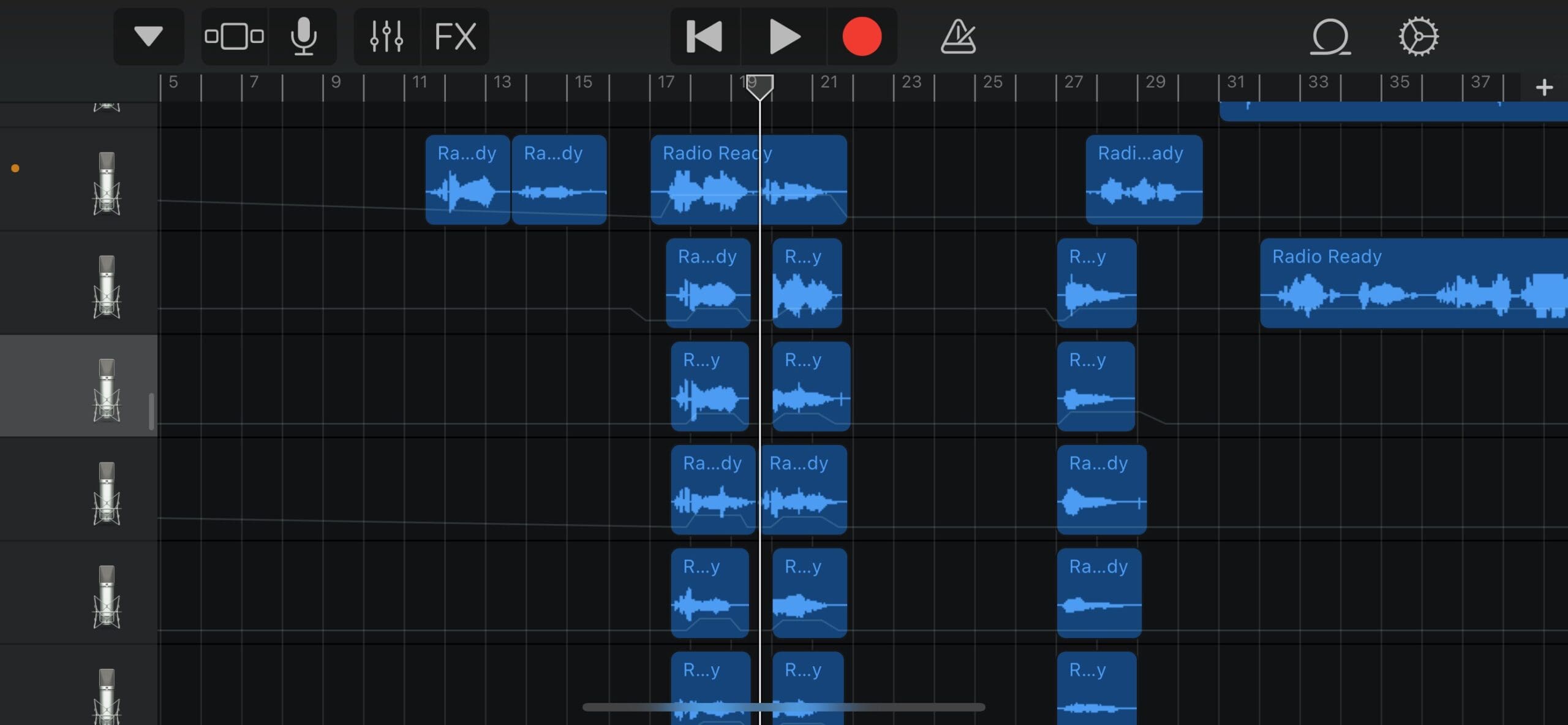Viewport: 1568px width, 725px height.
Task: Switch to the track view layout
Action: pos(234,36)
